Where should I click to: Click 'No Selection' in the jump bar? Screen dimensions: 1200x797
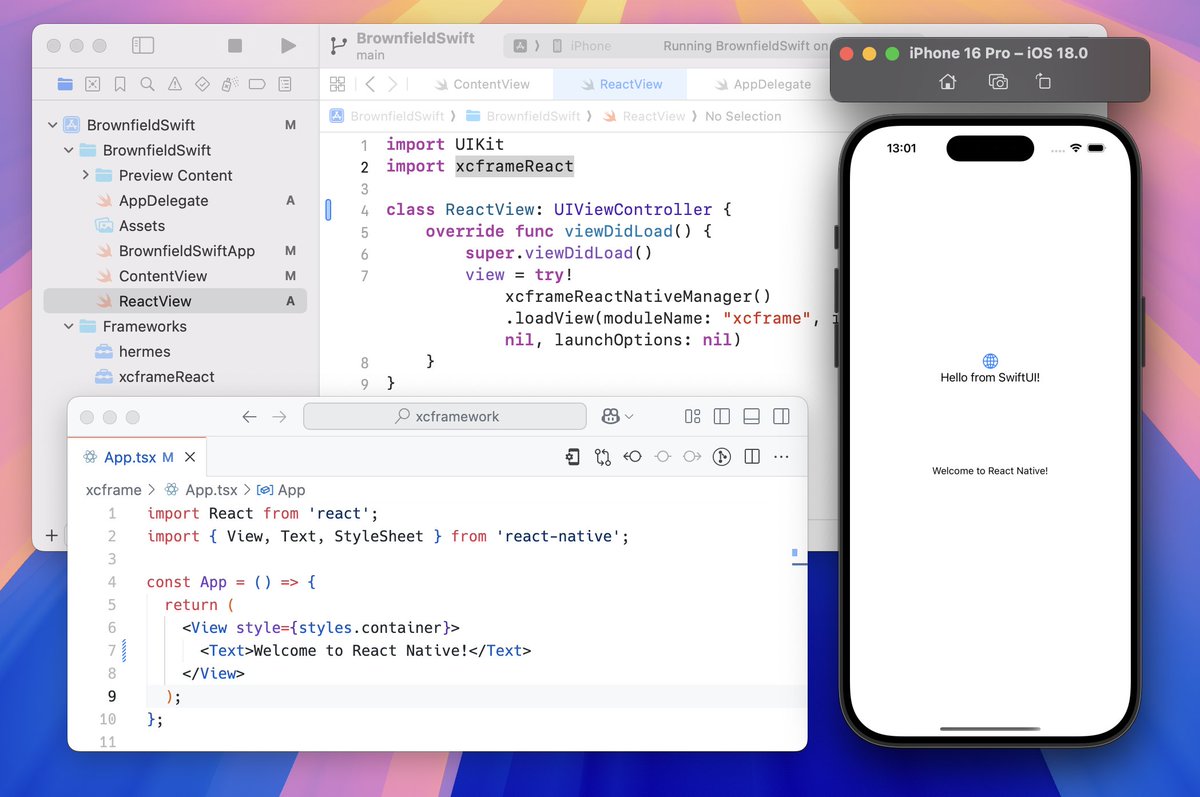coord(743,116)
